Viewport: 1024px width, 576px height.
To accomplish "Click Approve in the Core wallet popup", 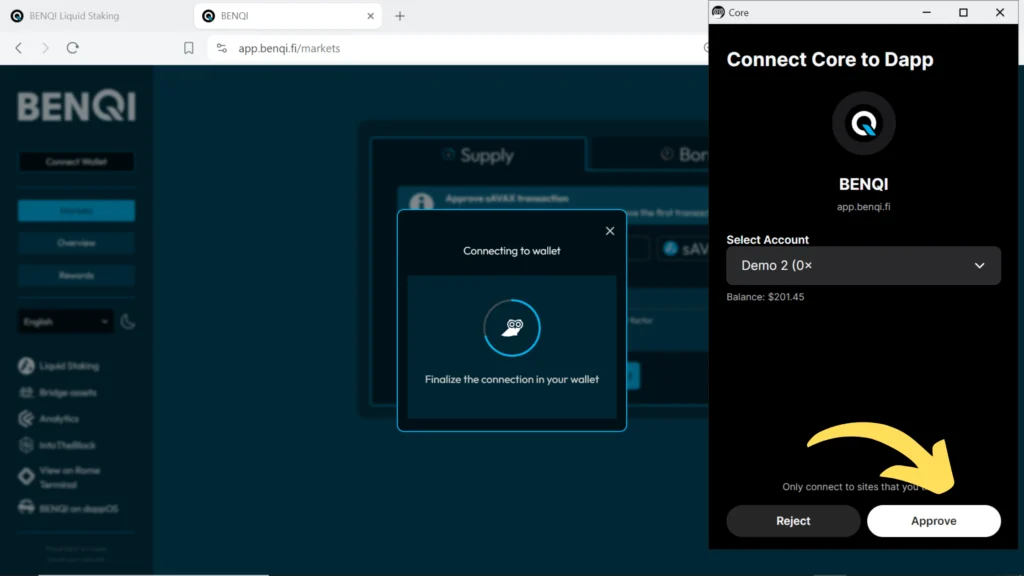I will (x=933, y=521).
